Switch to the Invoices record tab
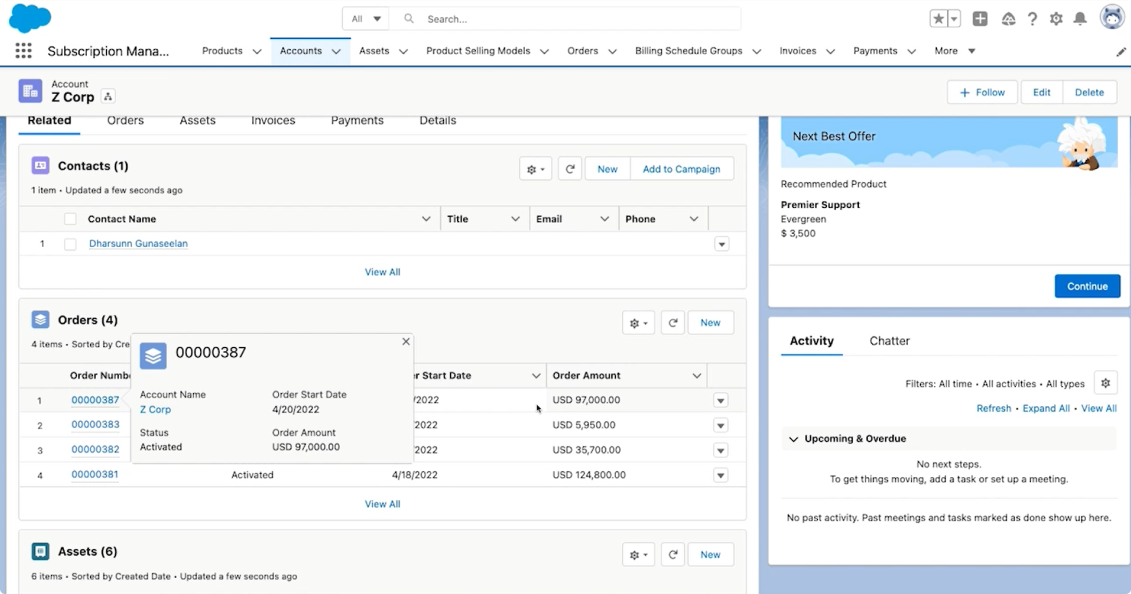This screenshot has width=1131, height=594. [273, 121]
